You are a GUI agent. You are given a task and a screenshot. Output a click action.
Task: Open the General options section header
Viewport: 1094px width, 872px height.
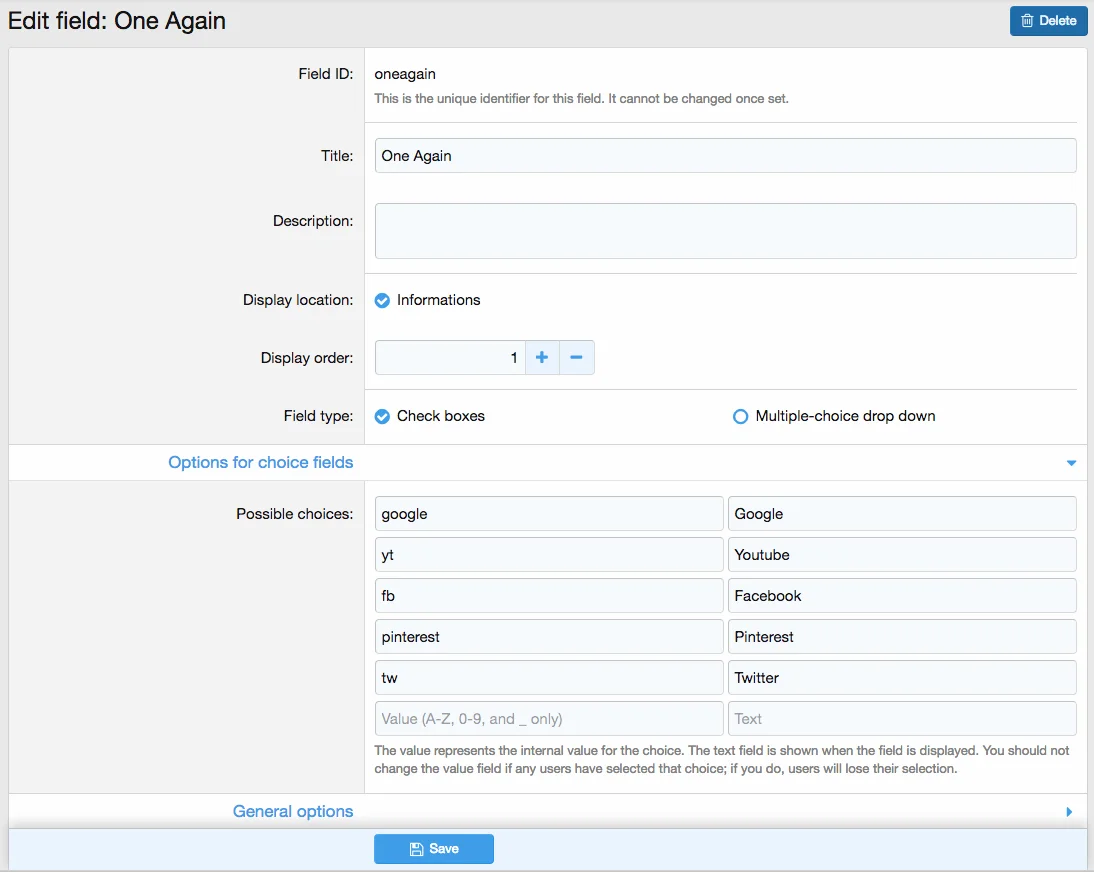pos(293,812)
